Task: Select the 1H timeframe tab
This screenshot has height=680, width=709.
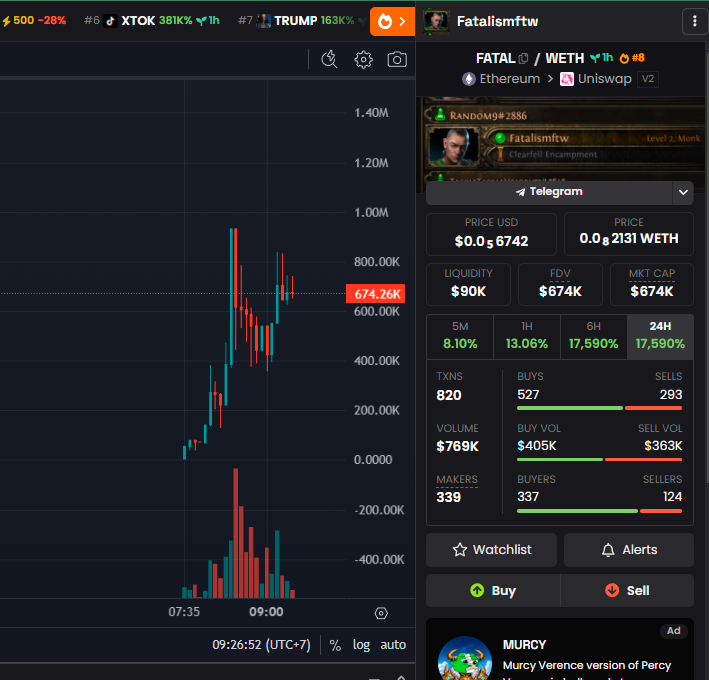Action: click(x=527, y=336)
